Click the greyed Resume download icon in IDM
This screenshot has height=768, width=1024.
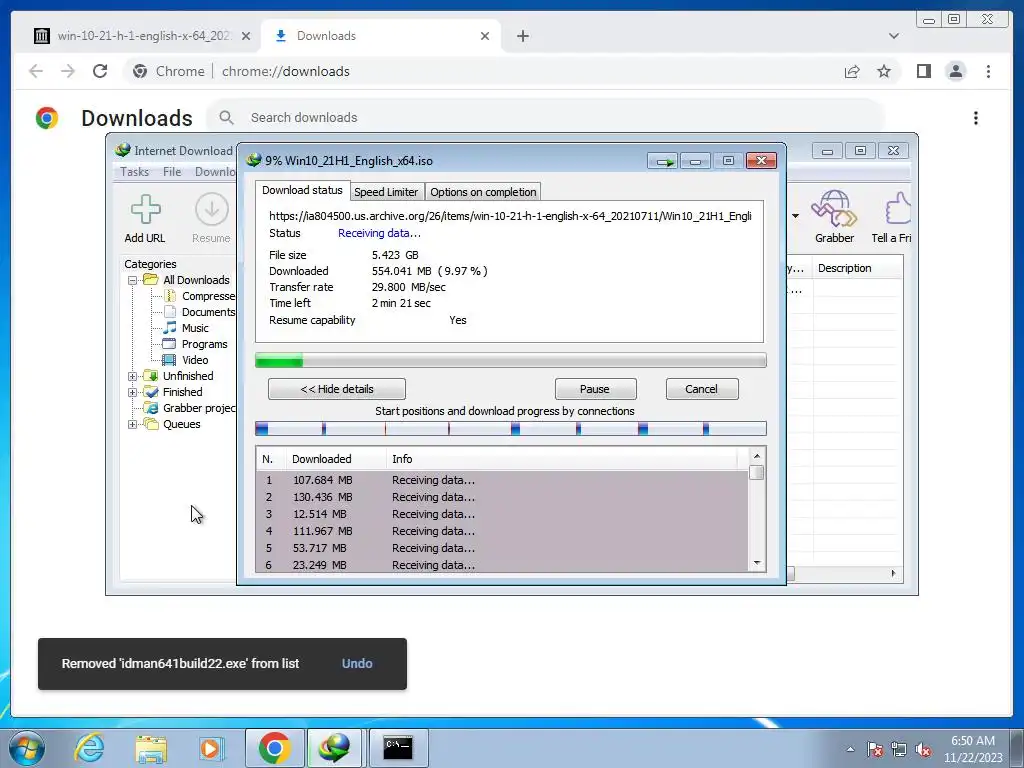click(x=212, y=210)
